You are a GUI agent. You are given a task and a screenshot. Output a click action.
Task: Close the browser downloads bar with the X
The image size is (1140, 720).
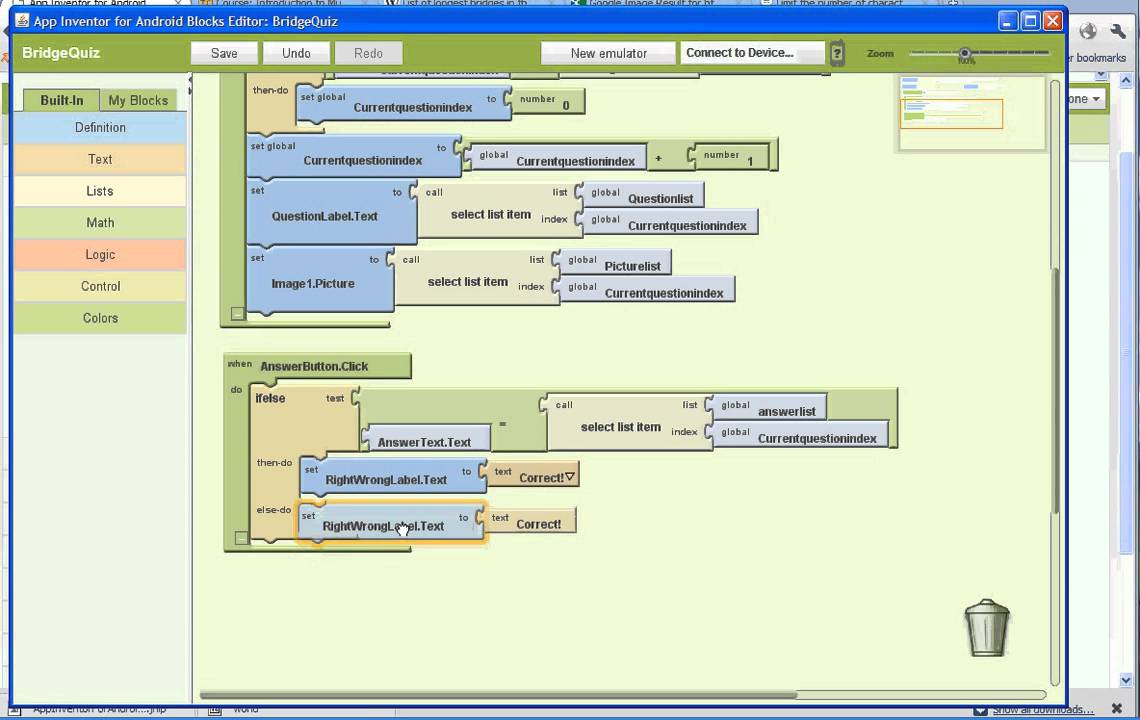1117,708
